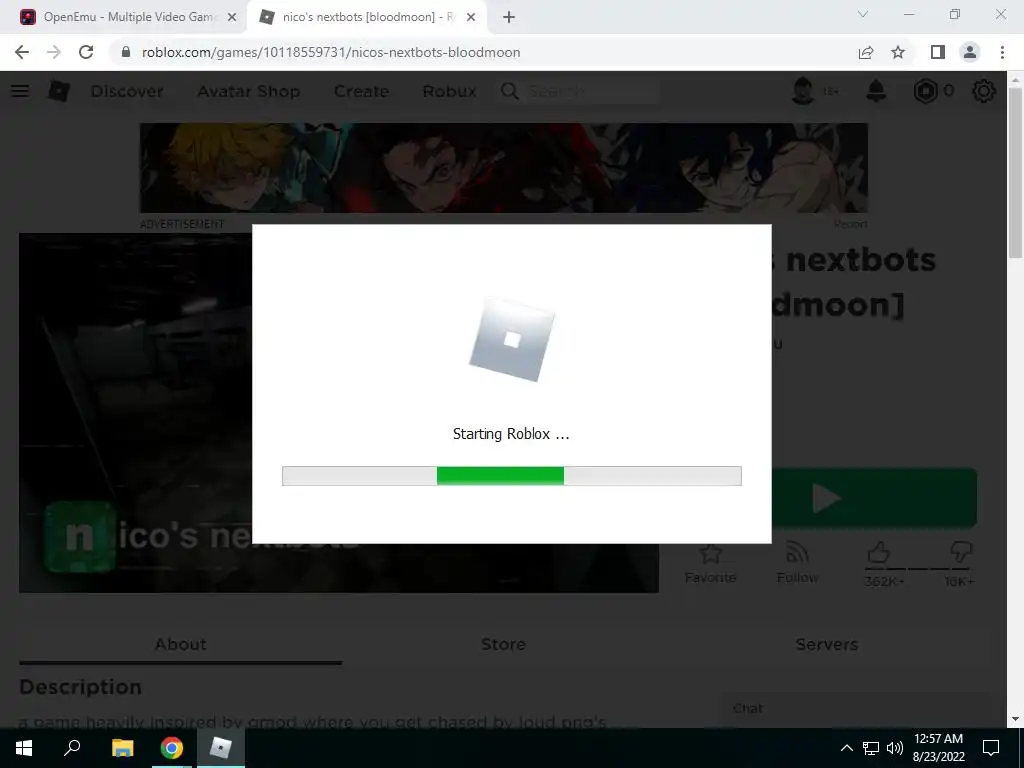Image resolution: width=1024 pixels, height=768 pixels.
Task: Open the Windows Start menu
Action: [24, 748]
